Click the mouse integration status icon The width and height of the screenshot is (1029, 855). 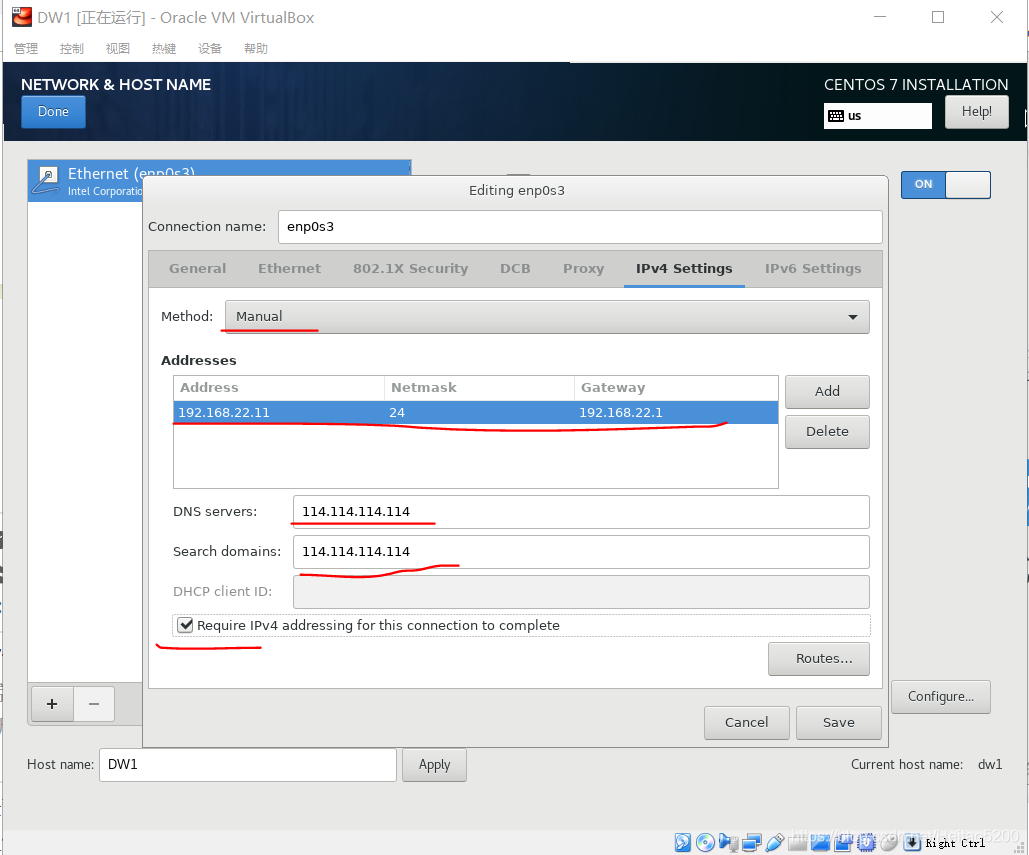pos(889,842)
